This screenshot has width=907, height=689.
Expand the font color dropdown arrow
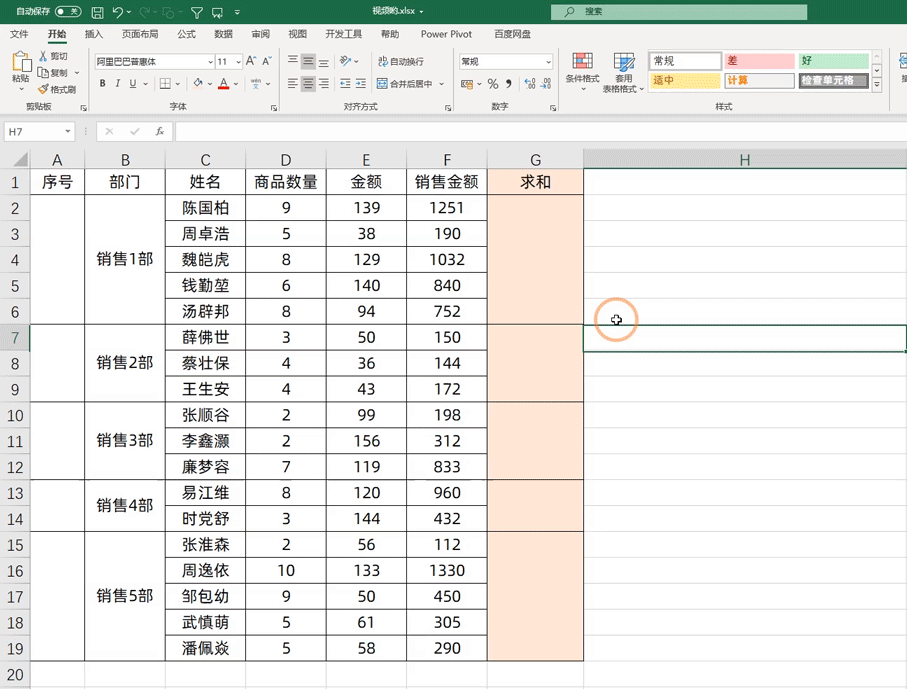(236, 84)
